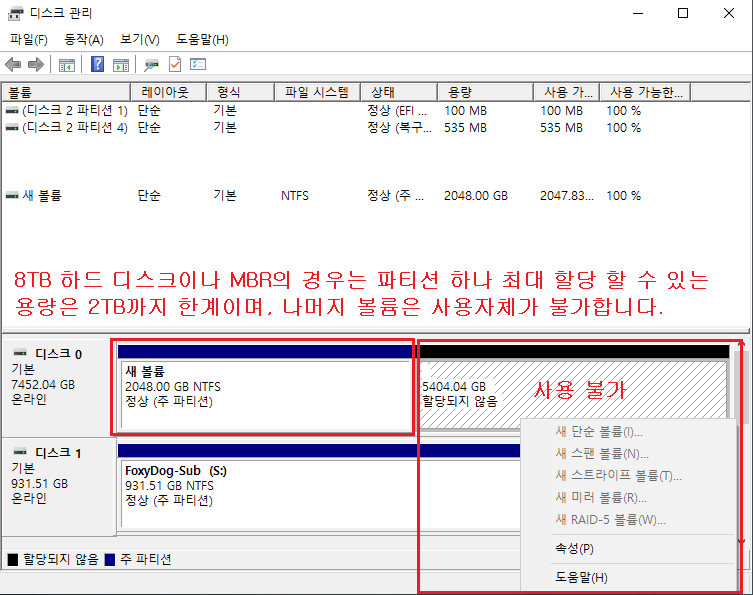Click the 디스크 1 label
The height and width of the screenshot is (595, 753).
(x=58, y=453)
